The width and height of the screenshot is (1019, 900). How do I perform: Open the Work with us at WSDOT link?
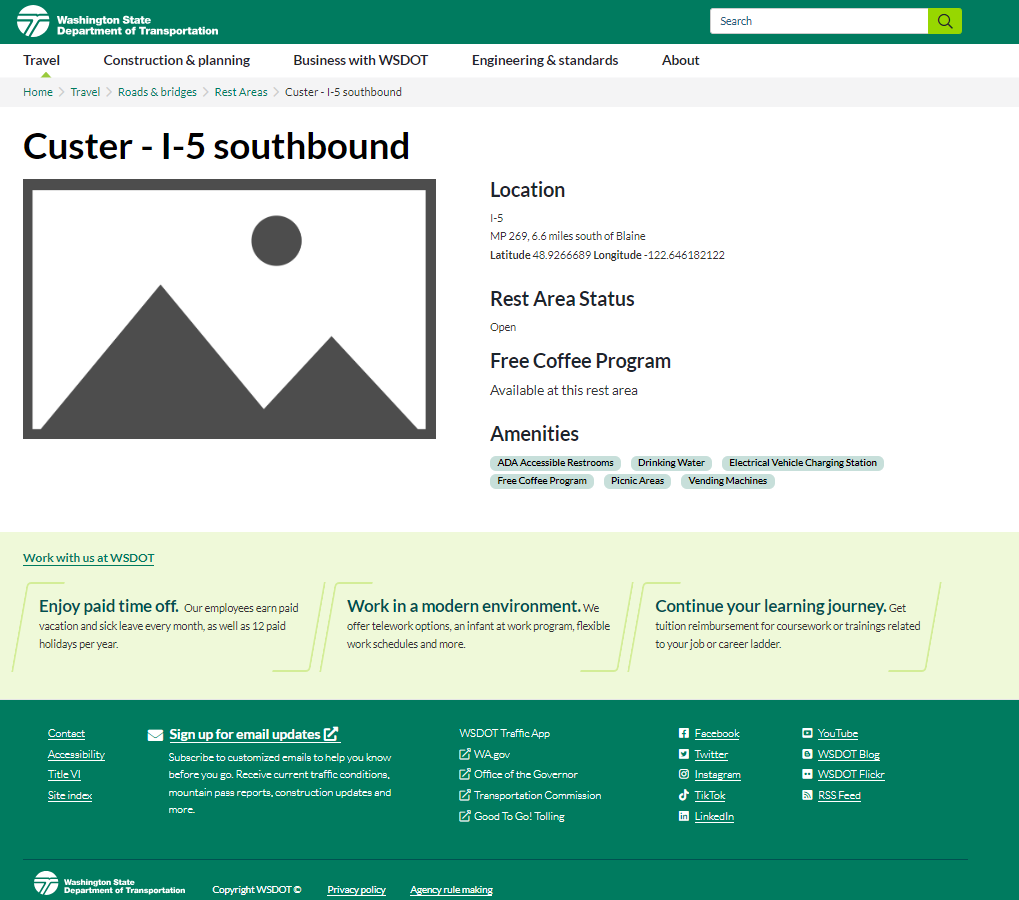pyautogui.click(x=89, y=558)
